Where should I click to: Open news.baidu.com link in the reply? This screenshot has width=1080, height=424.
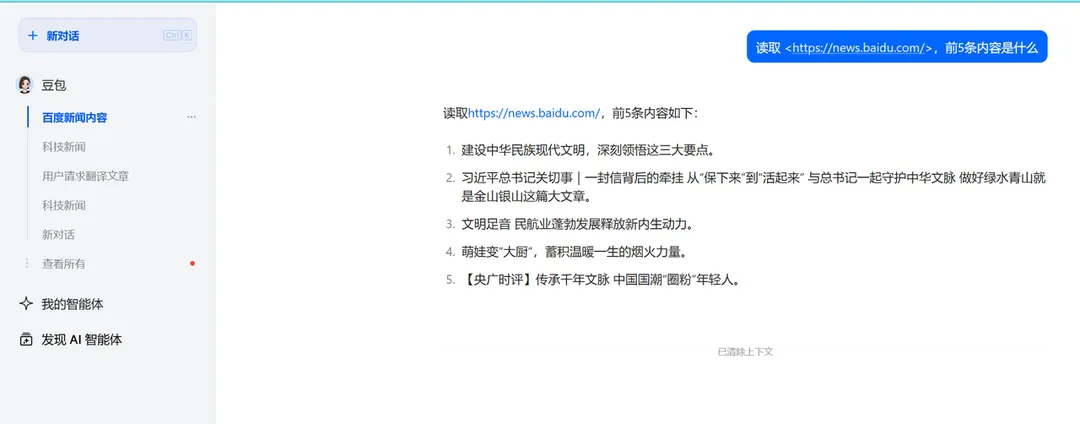(x=534, y=113)
